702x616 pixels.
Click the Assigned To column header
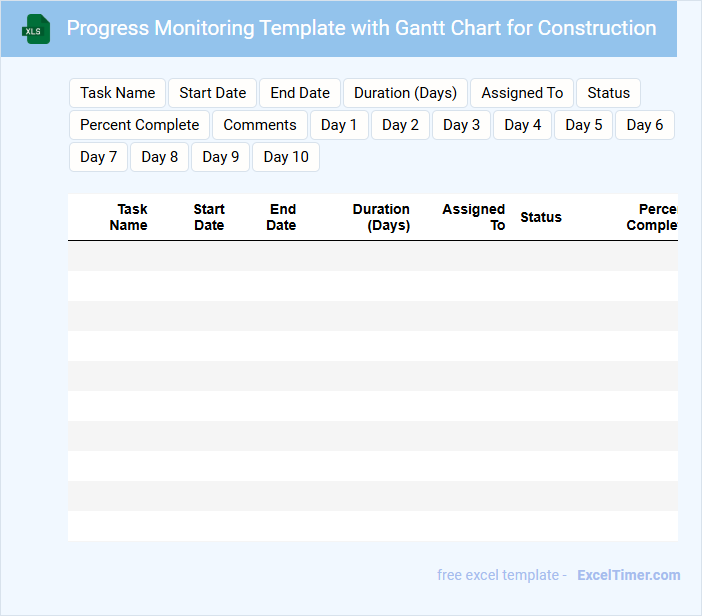[x=474, y=217]
